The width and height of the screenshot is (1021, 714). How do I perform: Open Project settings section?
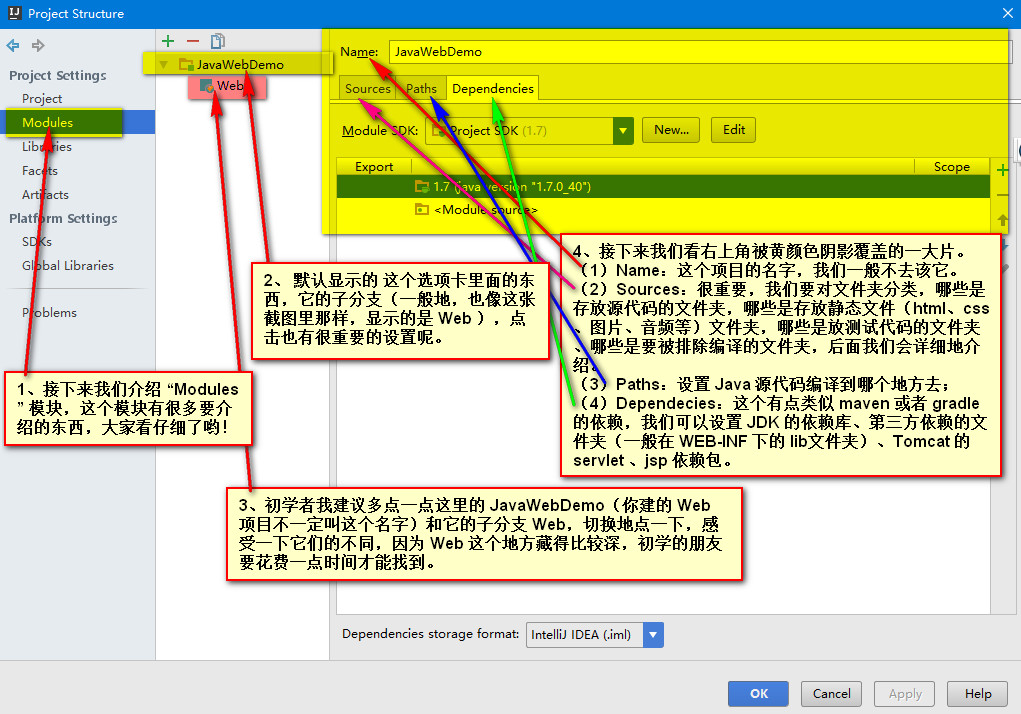click(x=42, y=99)
